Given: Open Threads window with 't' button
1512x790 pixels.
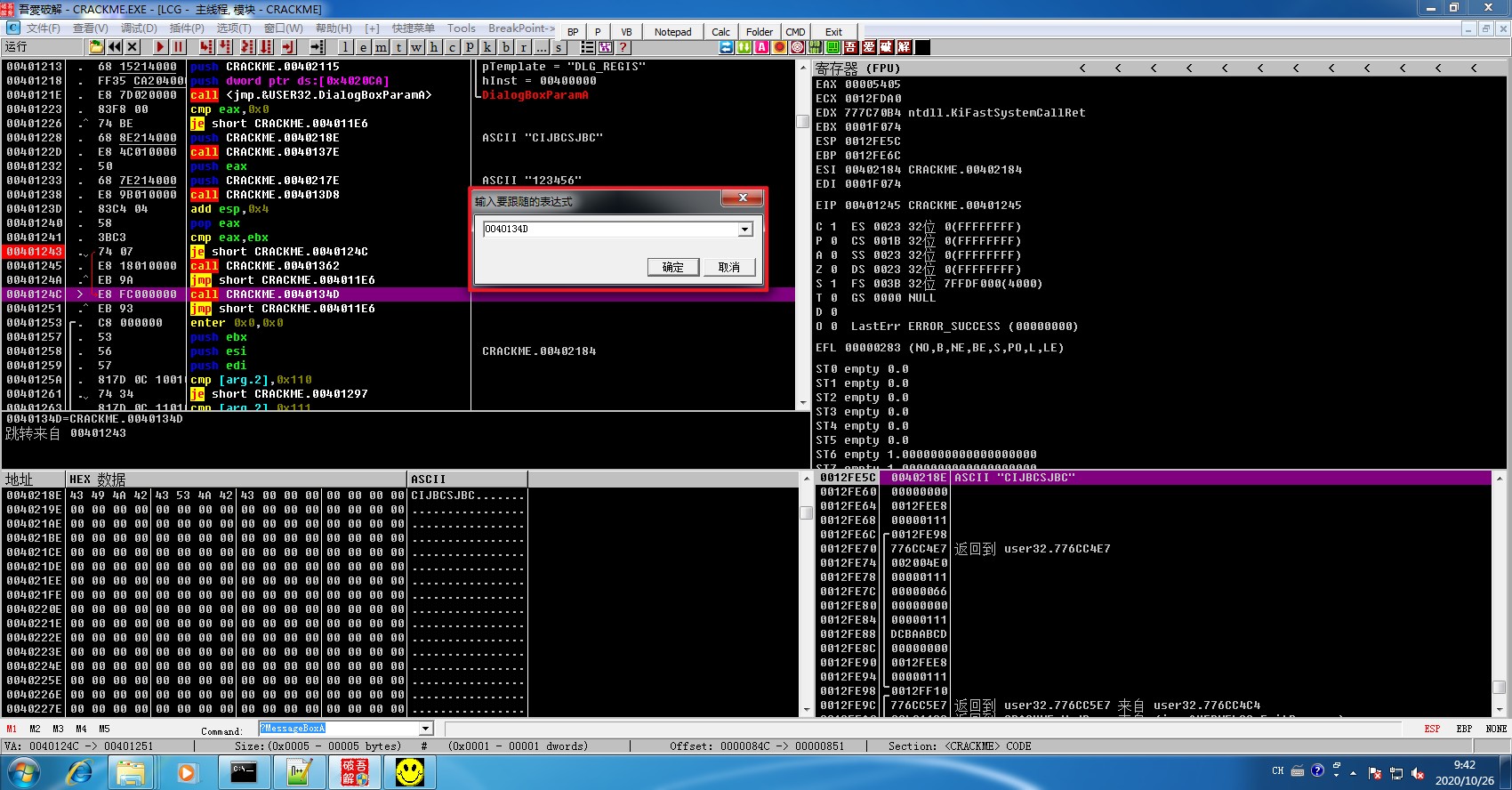Looking at the screenshot, I should click(398, 47).
